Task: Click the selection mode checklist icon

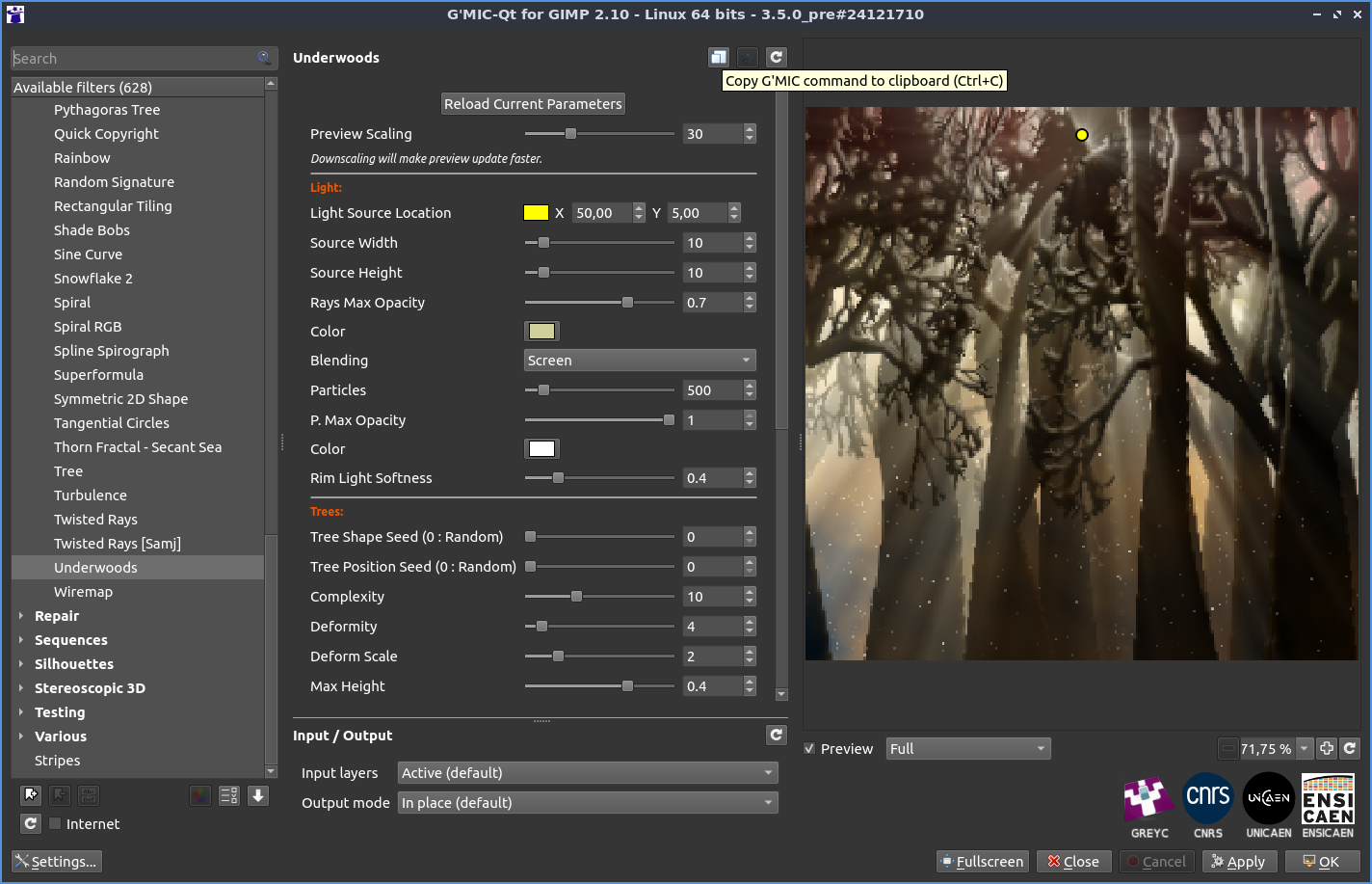Action: pos(229,795)
